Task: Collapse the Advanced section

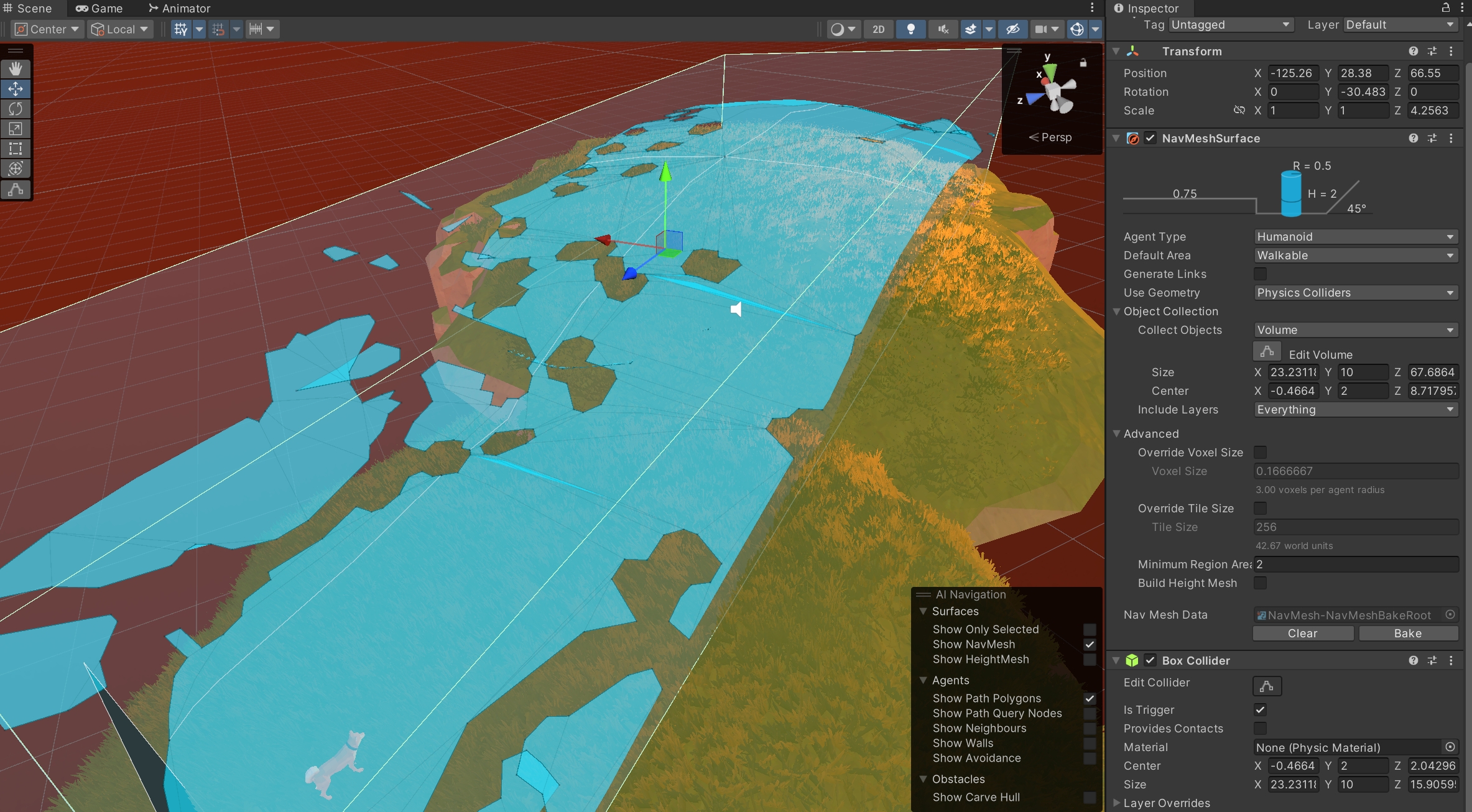Action: (x=1117, y=434)
